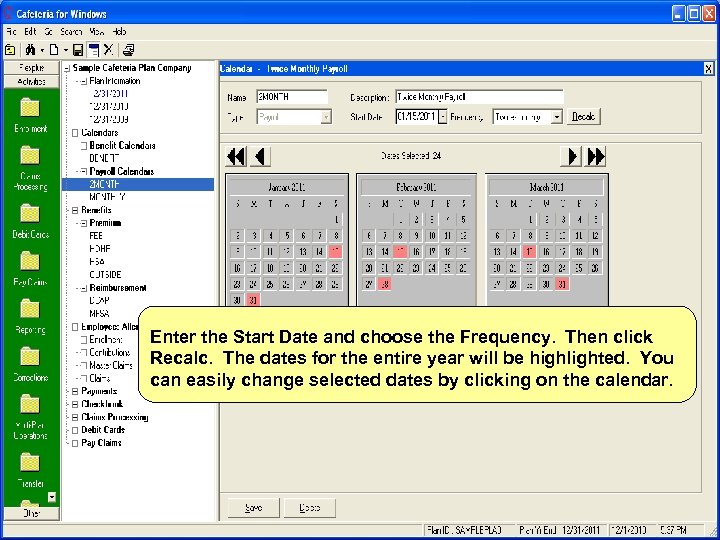Go to next month with right arrow
The height and width of the screenshot is (540, 720).
pos(572,157)
